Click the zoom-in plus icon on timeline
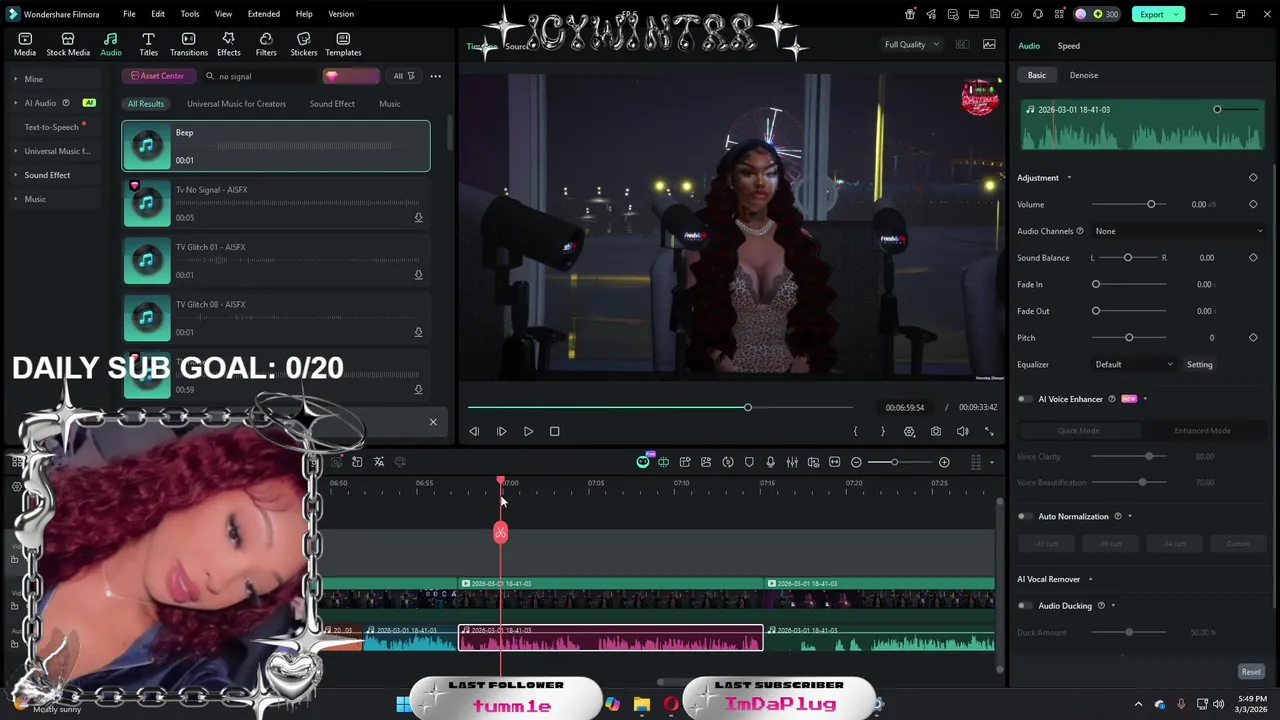 pos(944,462)
